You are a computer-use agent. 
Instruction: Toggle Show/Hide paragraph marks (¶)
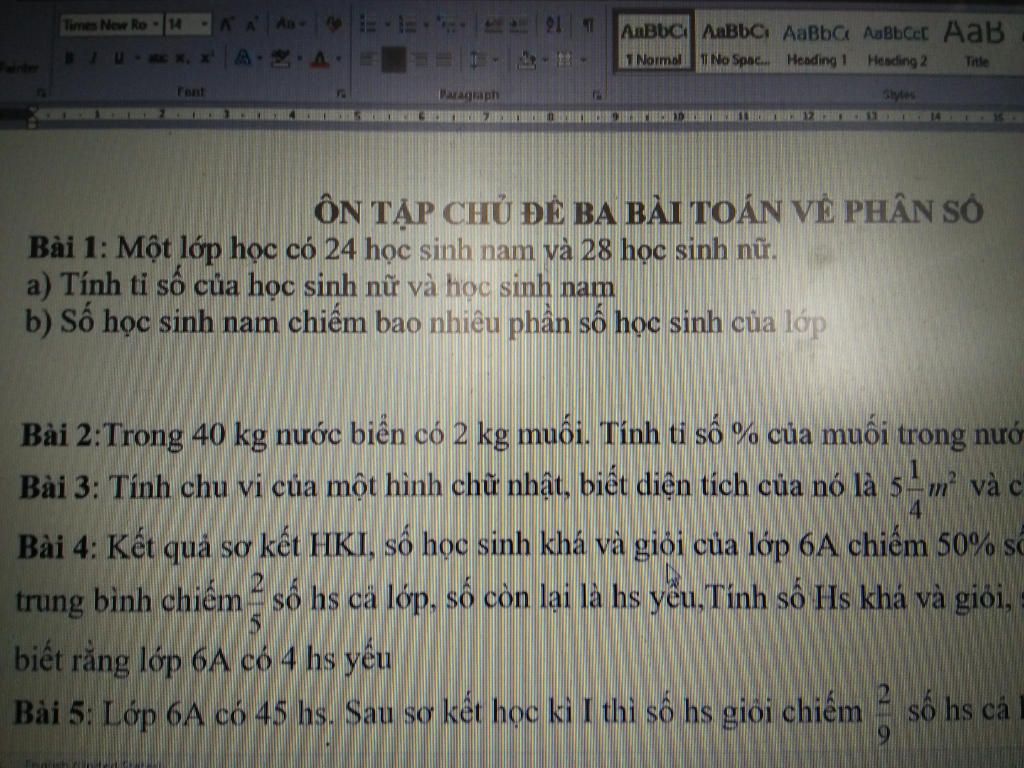[588, 25]
